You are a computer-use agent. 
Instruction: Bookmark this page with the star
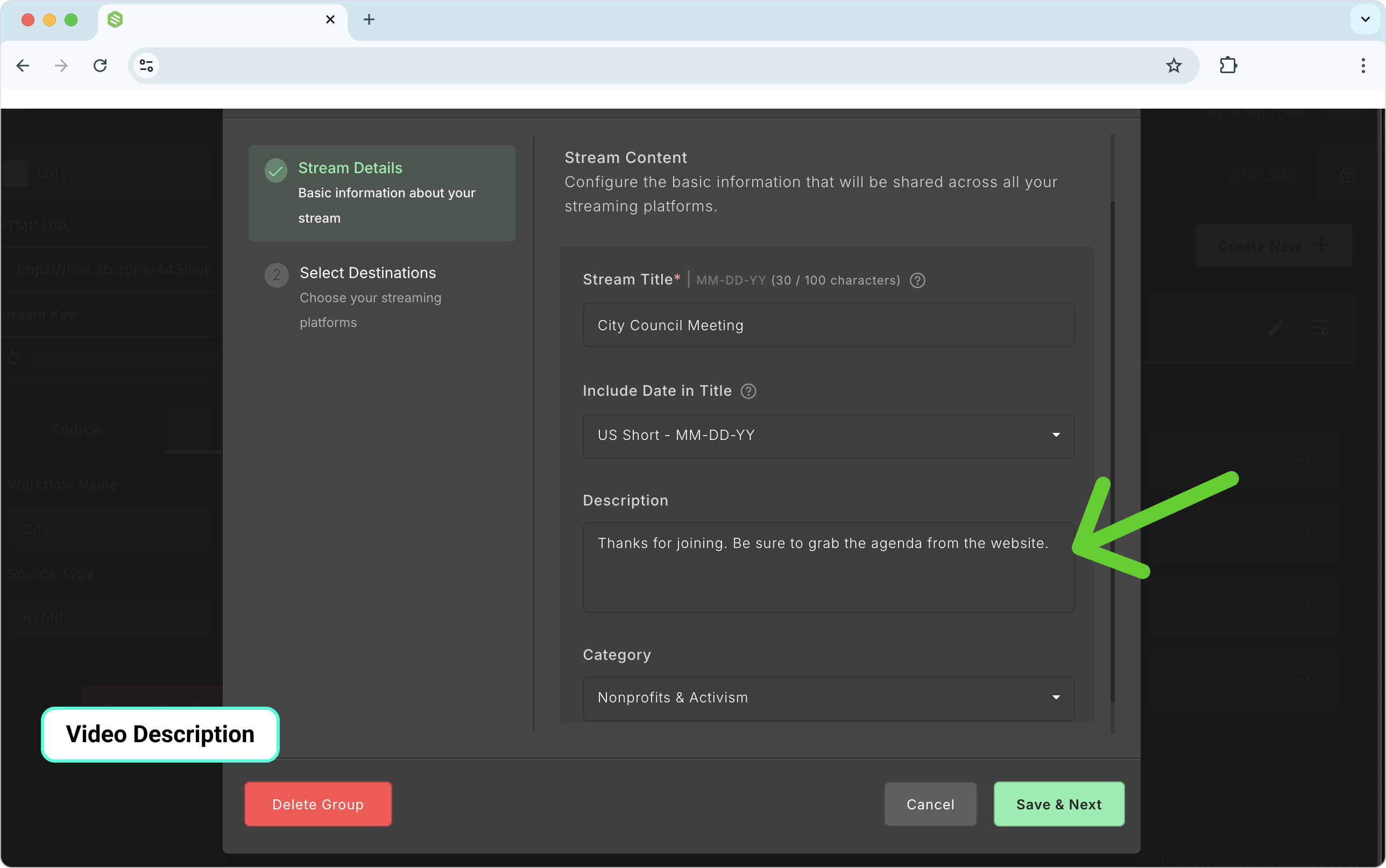coord(1173,66)
